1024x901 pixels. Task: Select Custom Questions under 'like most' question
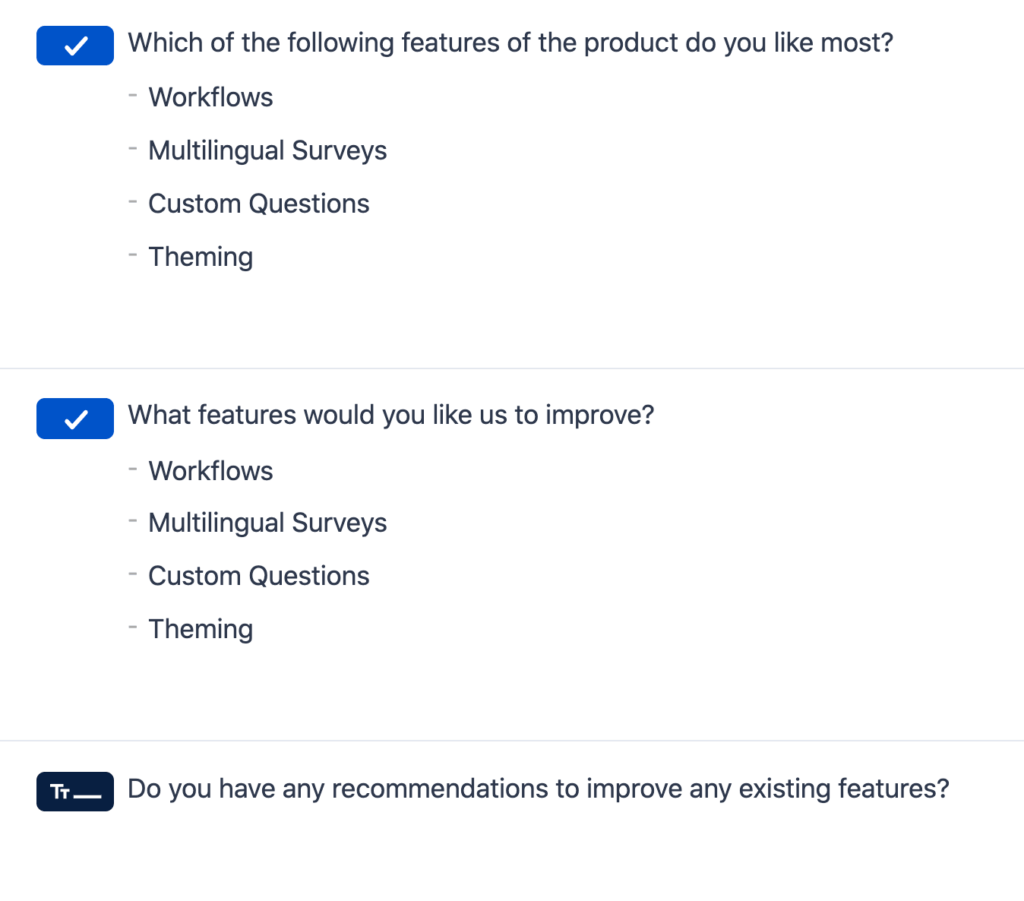[259, 204]
